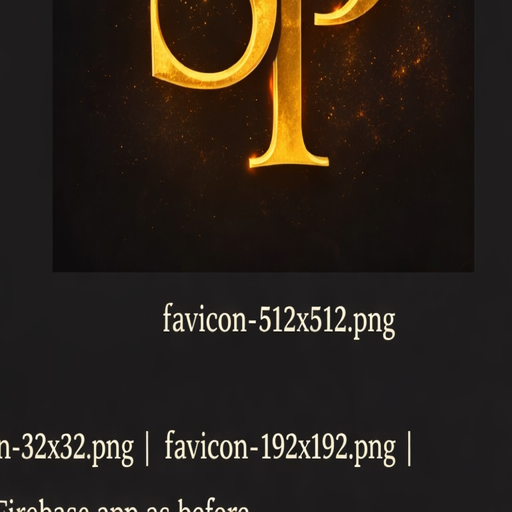512x512 pixels.
Task: Select the favicon-512x512.png caption text
Action: 279,321
